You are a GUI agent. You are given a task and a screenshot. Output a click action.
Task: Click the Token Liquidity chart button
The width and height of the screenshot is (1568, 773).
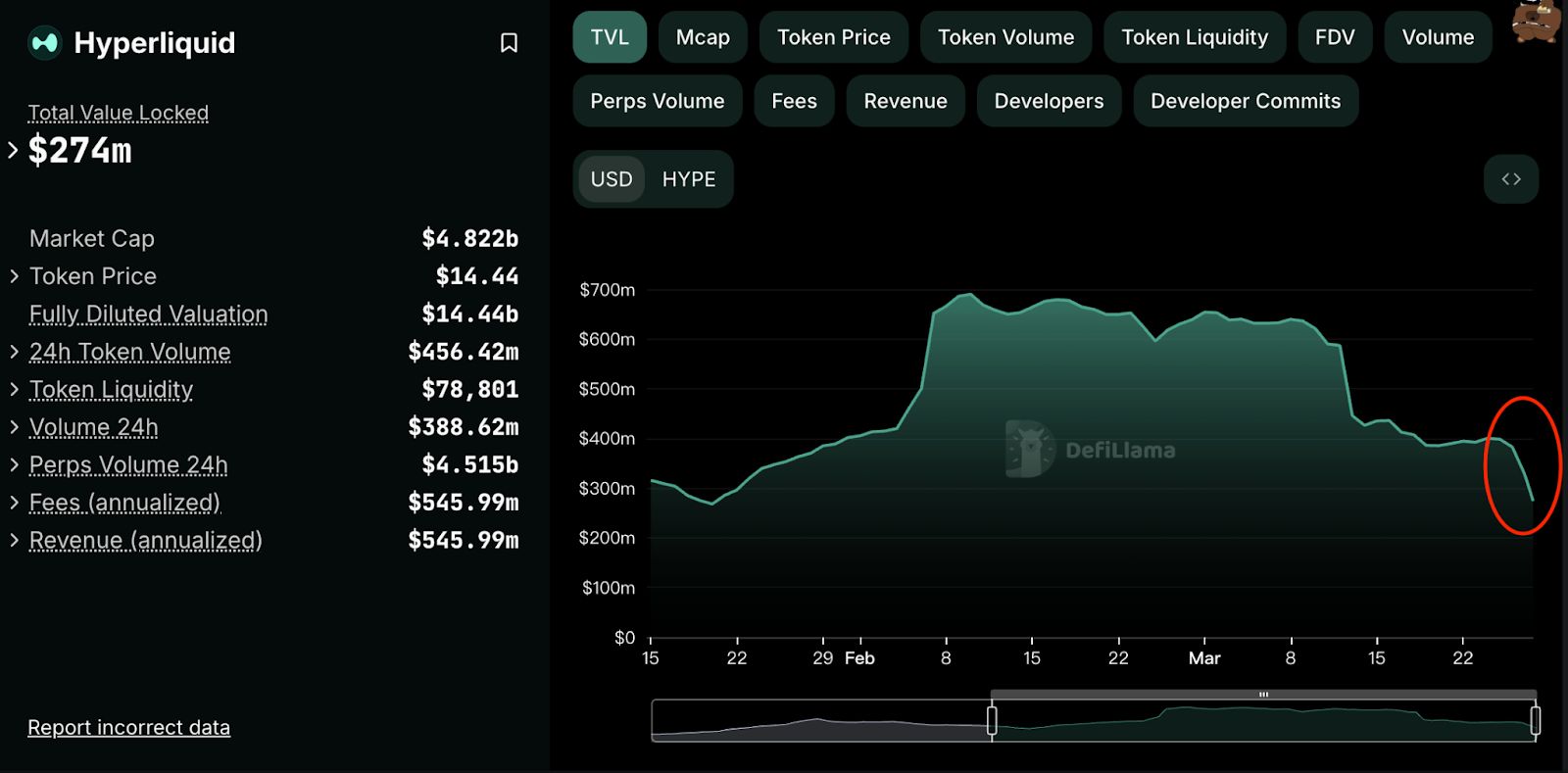[x=1194, y=37]
